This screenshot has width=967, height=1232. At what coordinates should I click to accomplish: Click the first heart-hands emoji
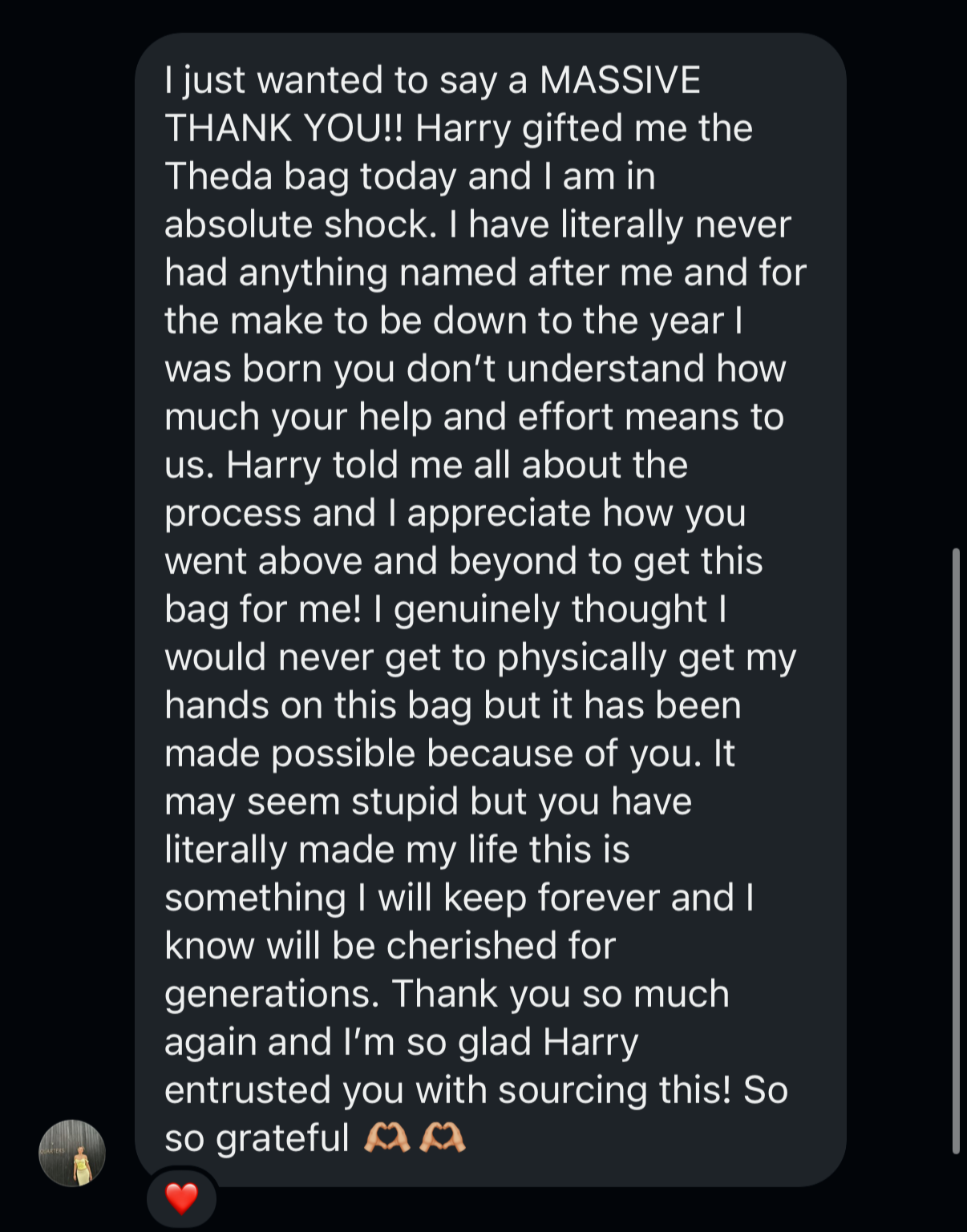point(386,1137)
